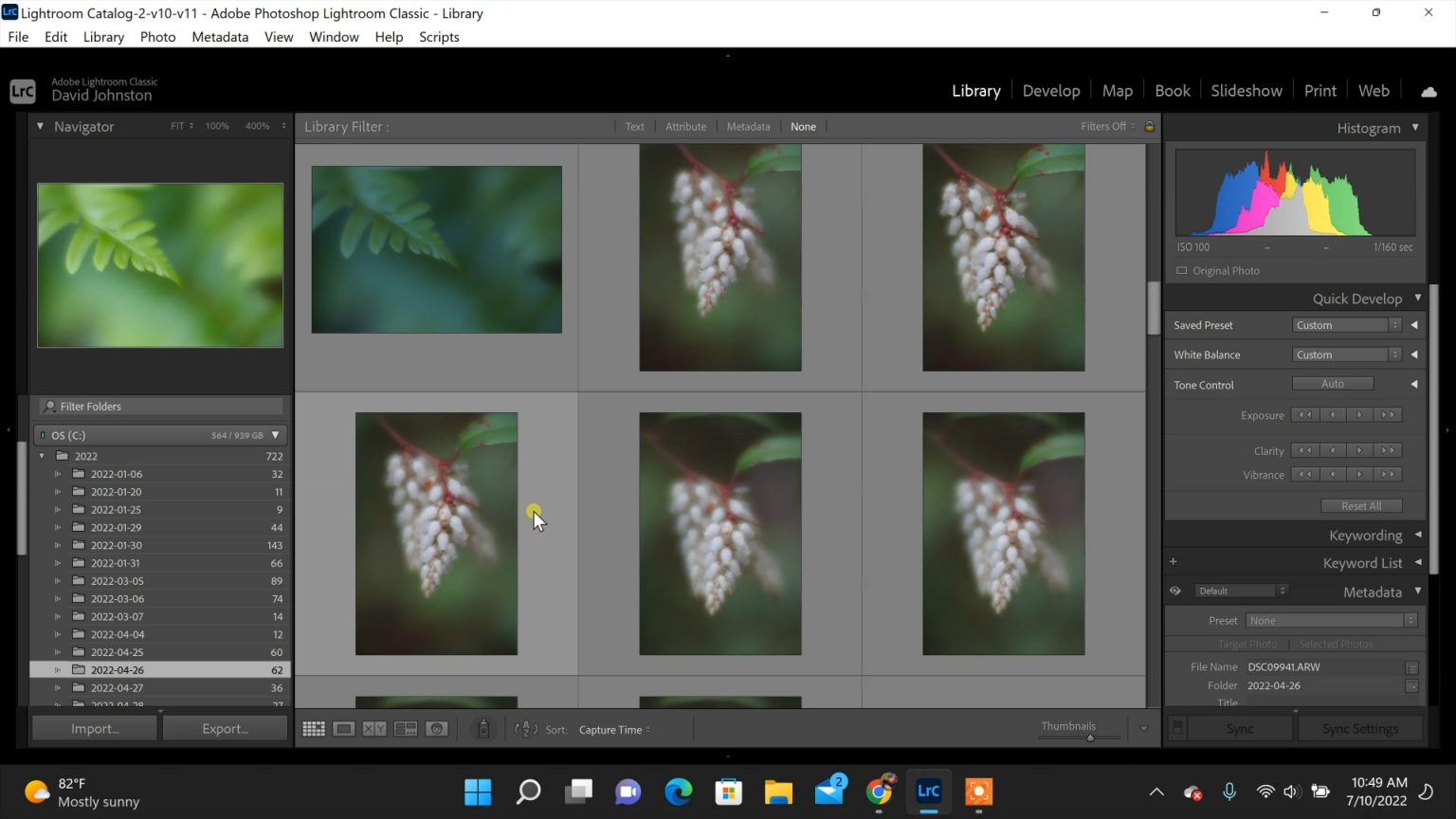Image resolution: width=1456 pixels, height=819 pixels.
Task: Open the Creative Cloud icon top right
Action: (x=1429, y=90)
